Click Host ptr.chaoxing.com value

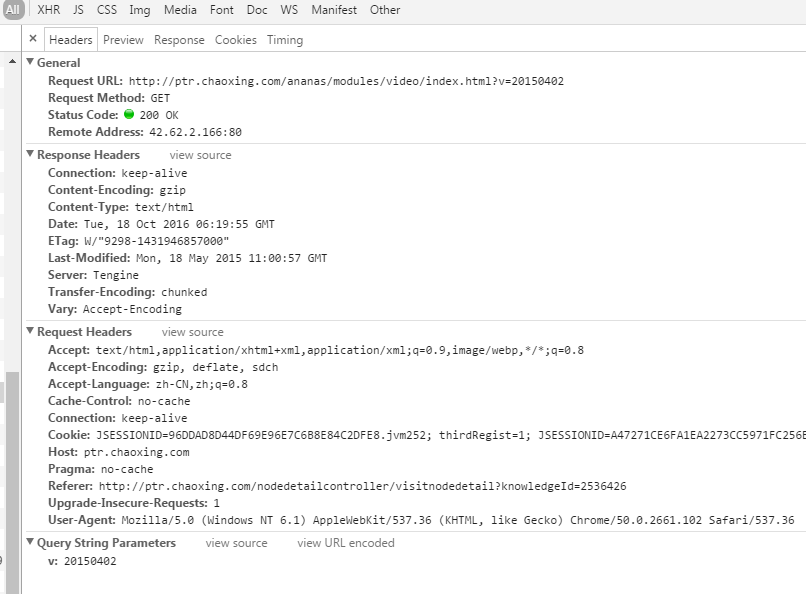tap(136, 452)
